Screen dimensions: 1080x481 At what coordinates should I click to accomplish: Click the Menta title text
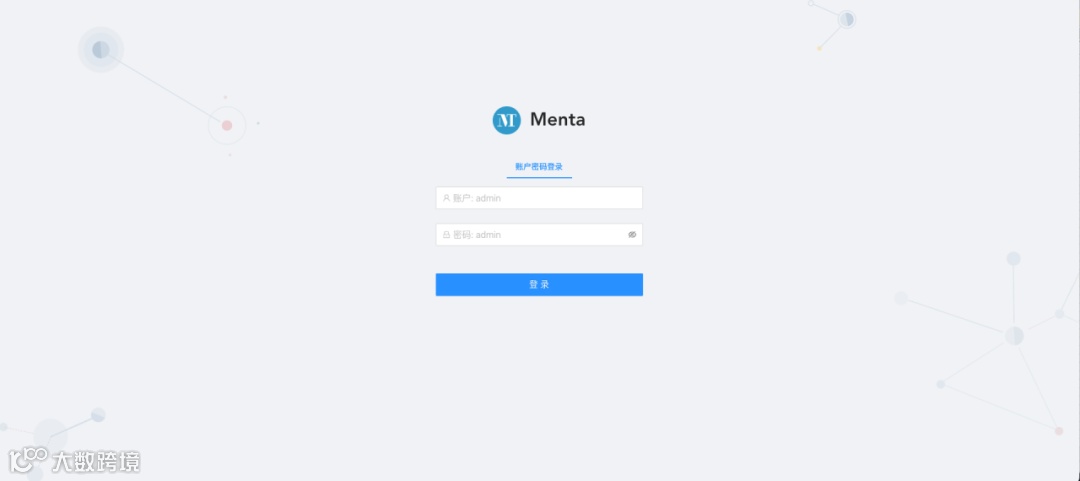tap(557, 120)
